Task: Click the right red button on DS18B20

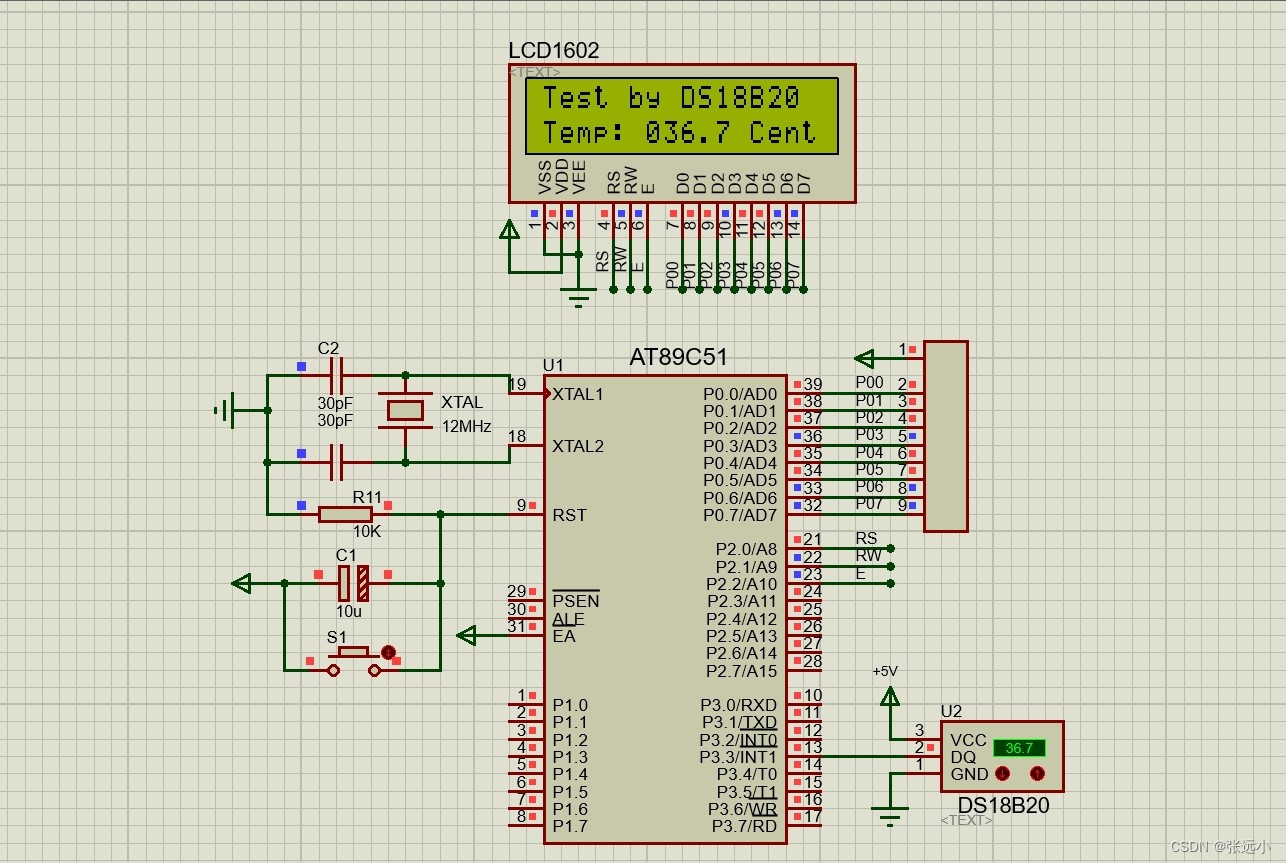Action: click(1037, 773)
